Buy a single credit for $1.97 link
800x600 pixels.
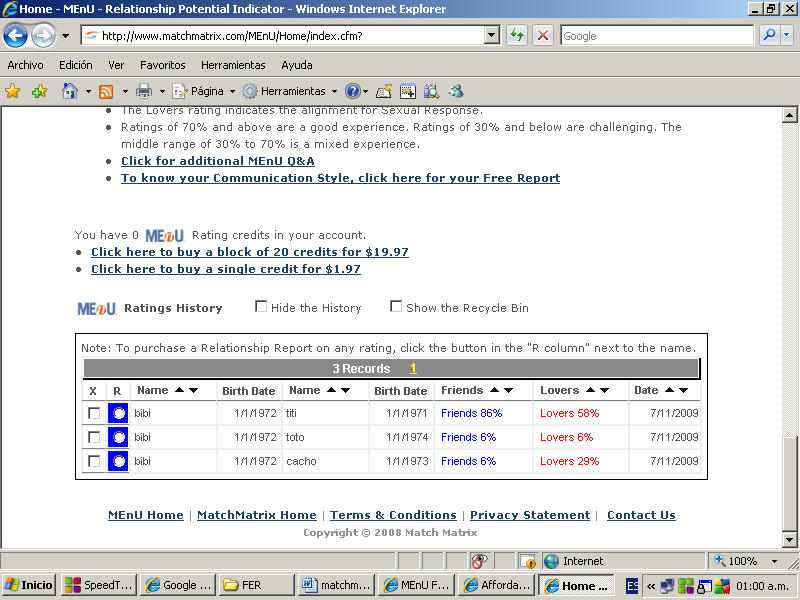click(x=226, y=269)
